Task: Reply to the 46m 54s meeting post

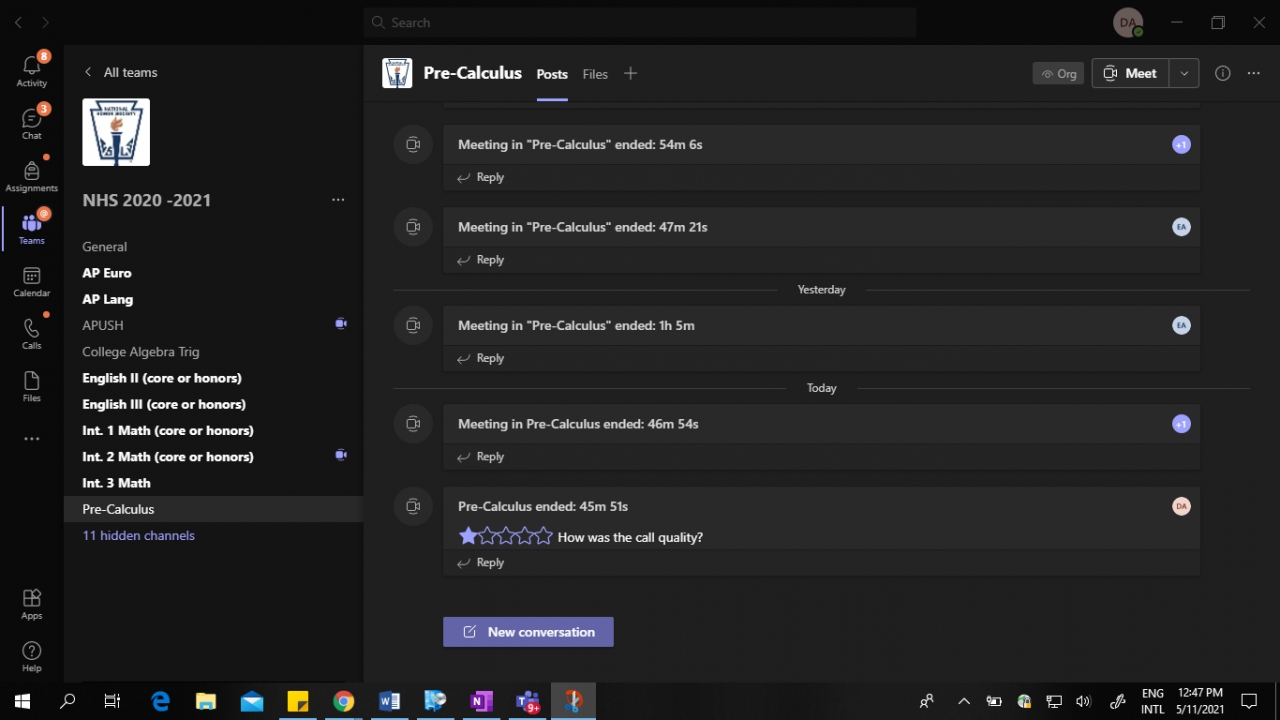Action: tap(481, 456)
